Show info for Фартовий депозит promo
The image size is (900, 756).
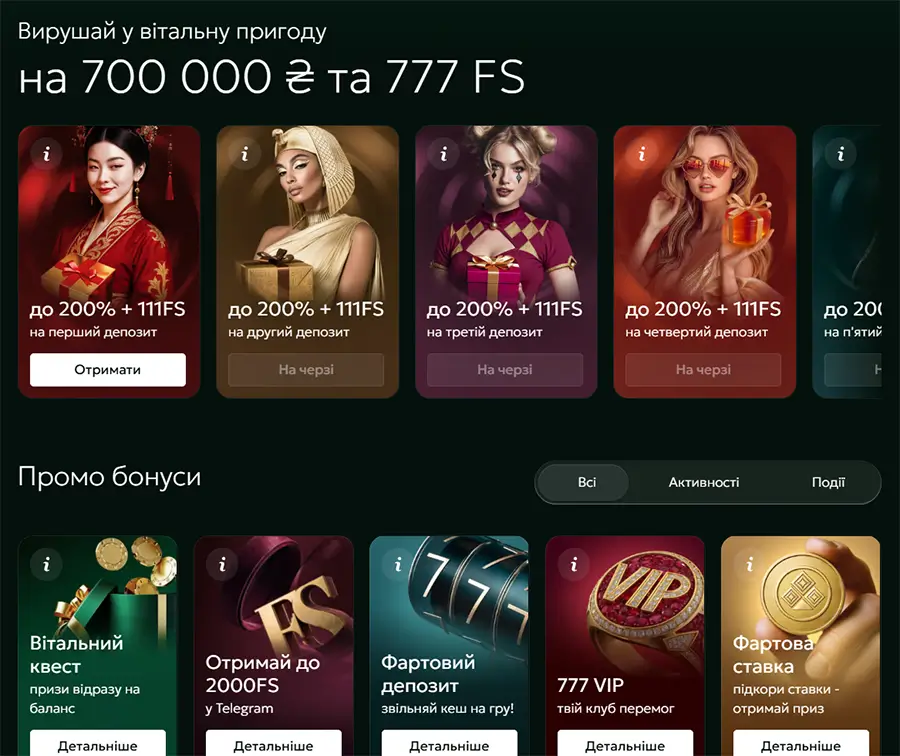click(x=398, y=565)
